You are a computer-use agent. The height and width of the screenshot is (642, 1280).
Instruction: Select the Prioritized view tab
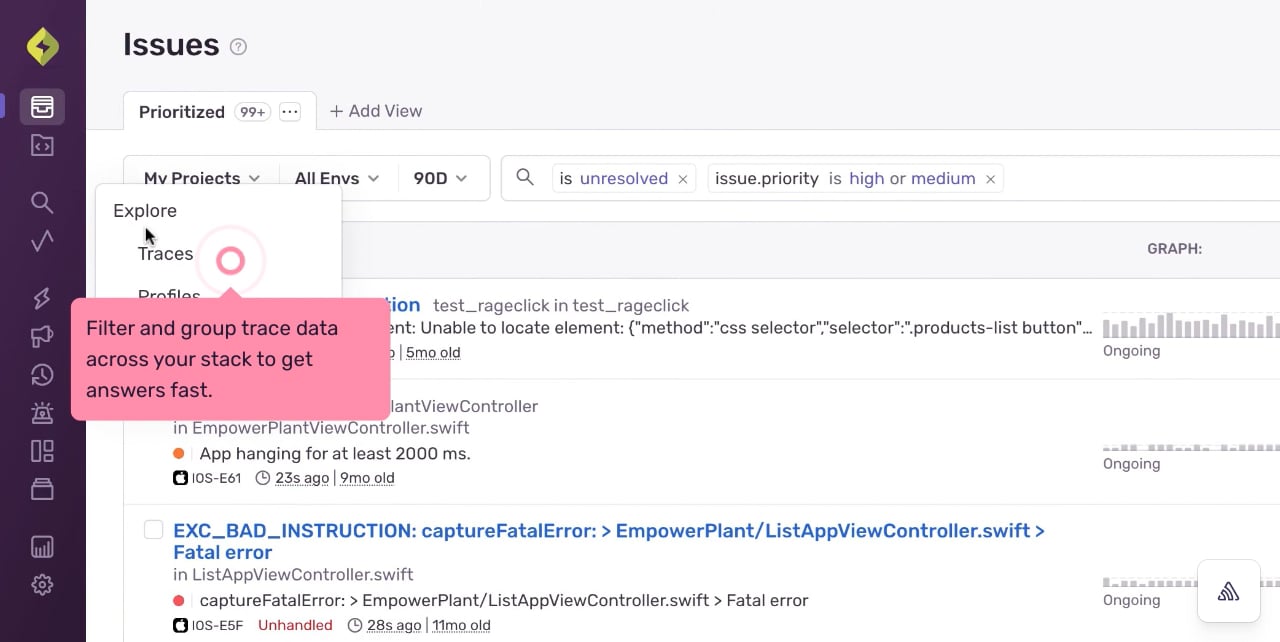pos(182,112)
